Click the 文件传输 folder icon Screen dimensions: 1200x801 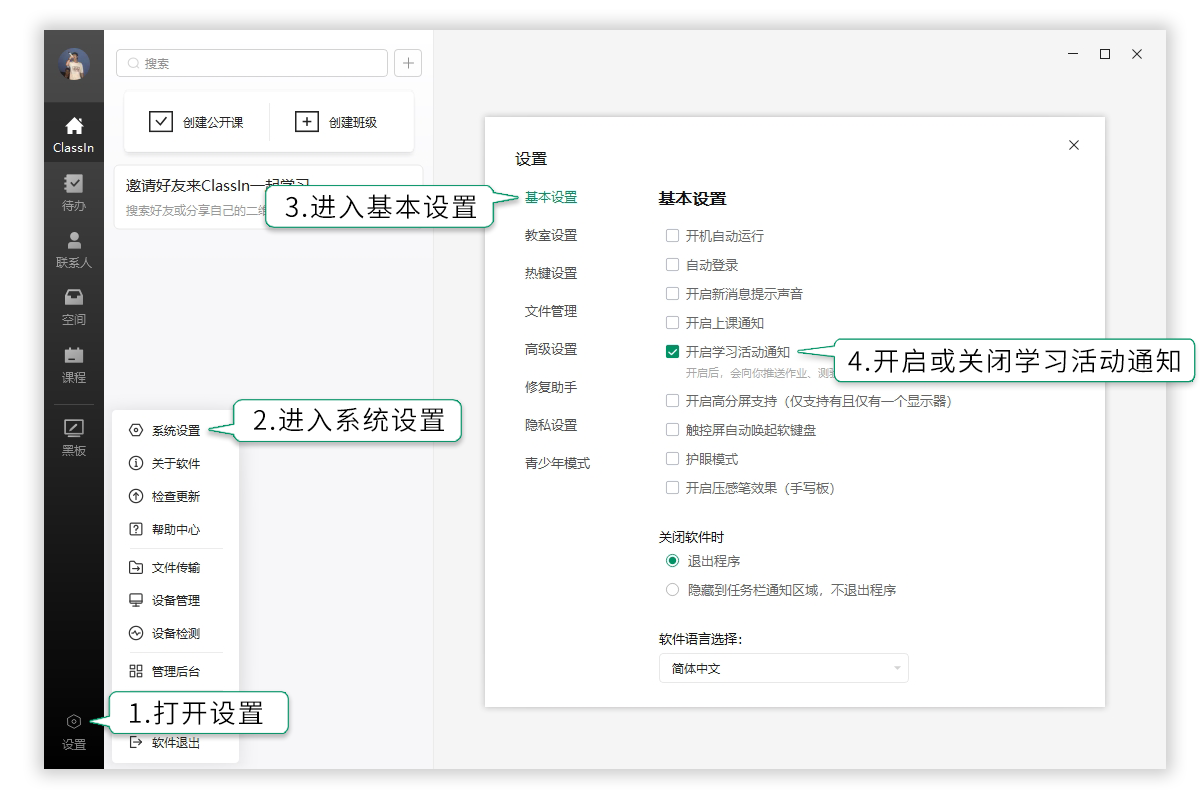[x=136, y=567]
